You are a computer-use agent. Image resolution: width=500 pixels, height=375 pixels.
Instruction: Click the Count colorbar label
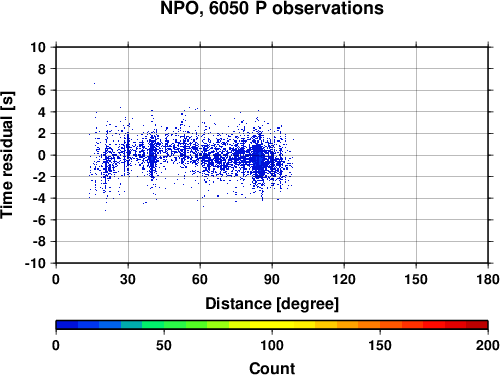pos(272,368)
